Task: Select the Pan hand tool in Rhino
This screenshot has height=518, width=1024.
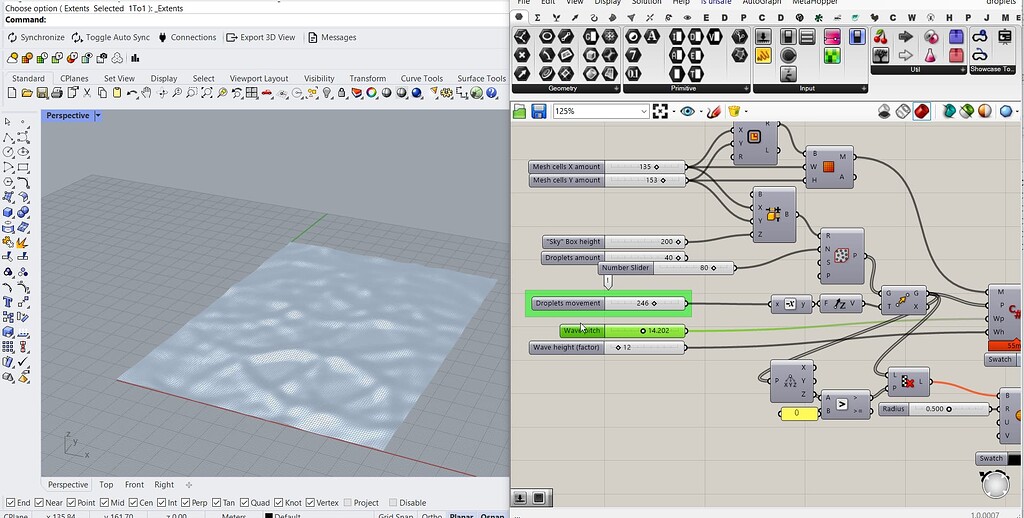Action: coord(146,93)
